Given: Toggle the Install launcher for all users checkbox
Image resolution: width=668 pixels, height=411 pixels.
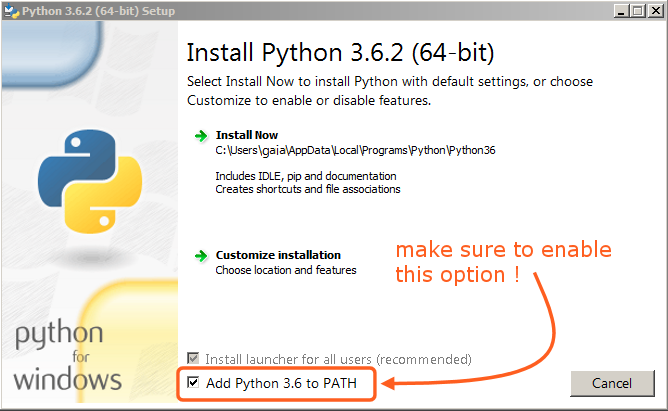Looking at the screenshot, I should pos(193,358).
